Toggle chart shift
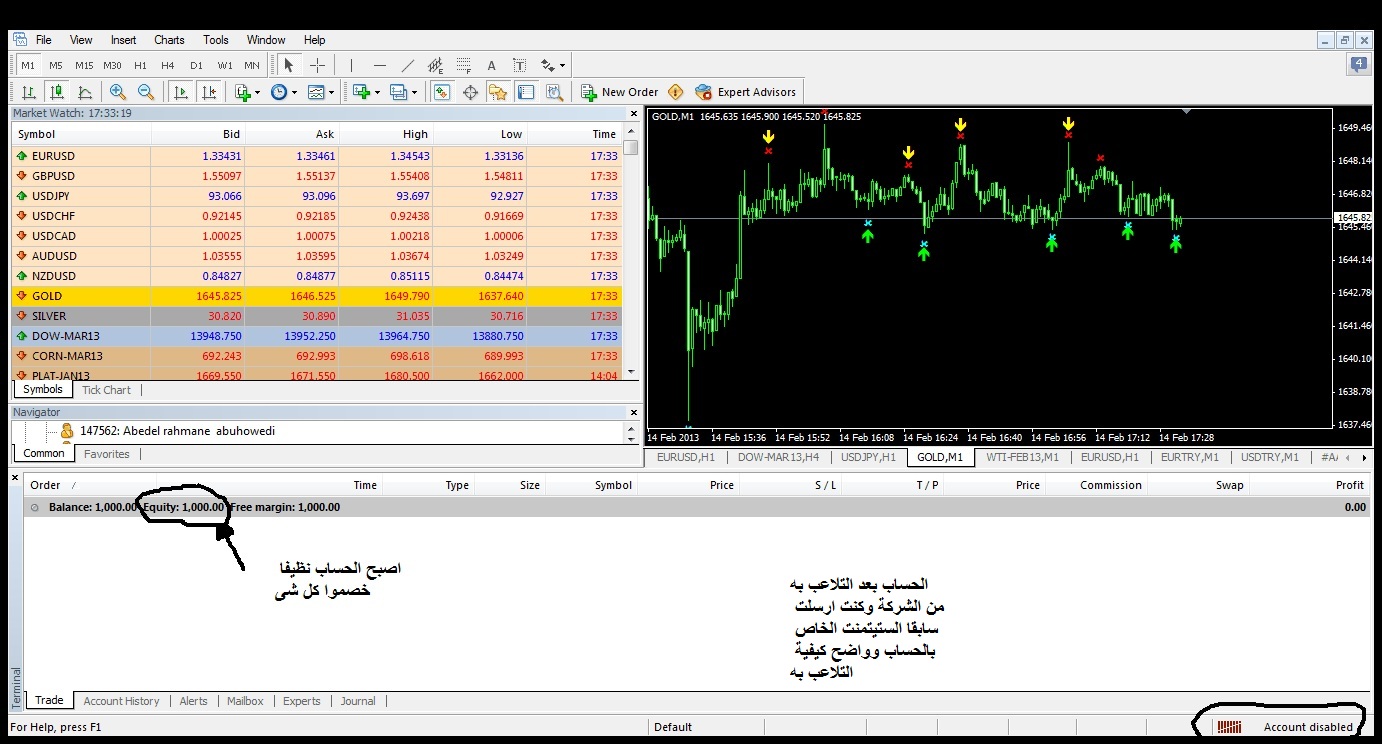The width and height of the screenshot is (1382, 744). (208, 92)
